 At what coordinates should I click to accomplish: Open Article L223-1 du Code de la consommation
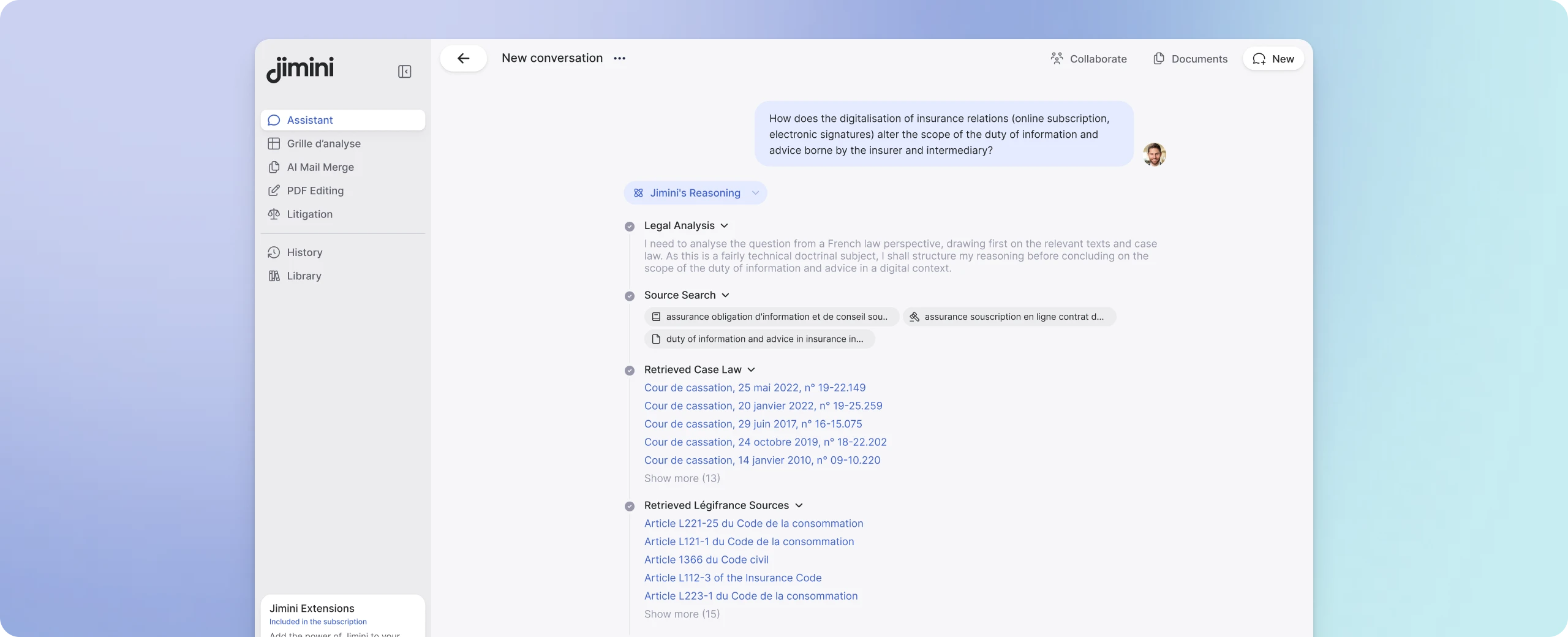[750, 596]
